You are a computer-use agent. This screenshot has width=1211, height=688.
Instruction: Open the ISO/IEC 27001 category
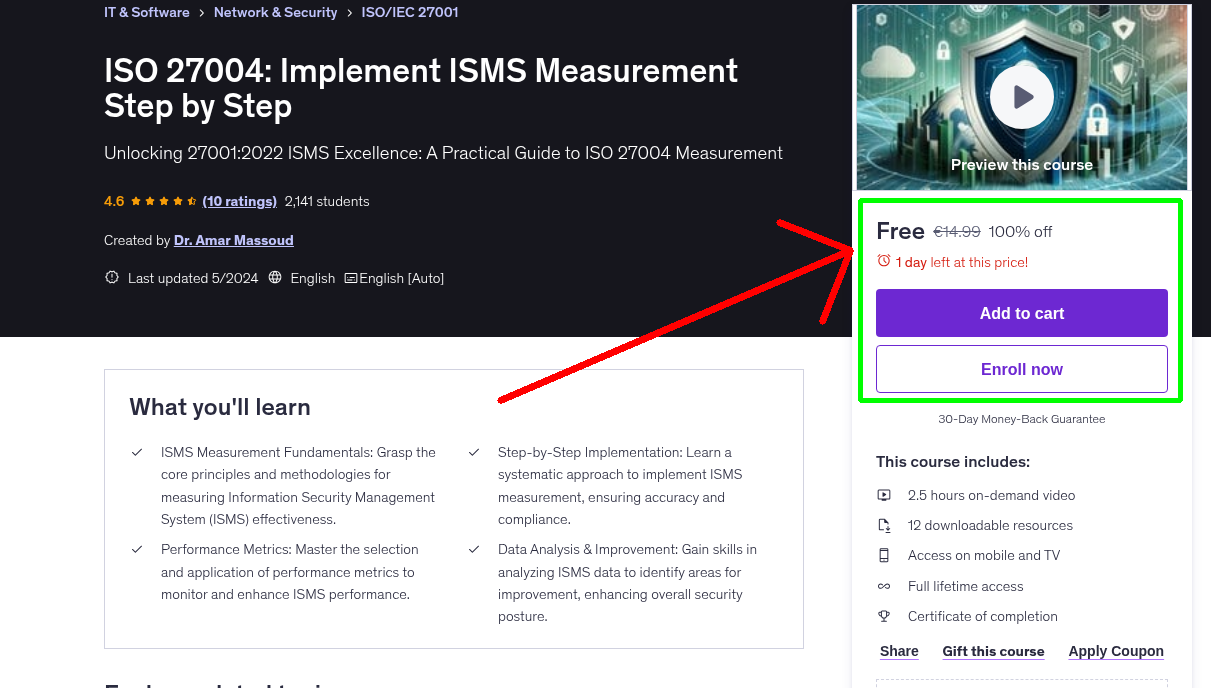[x=409, y=12]
